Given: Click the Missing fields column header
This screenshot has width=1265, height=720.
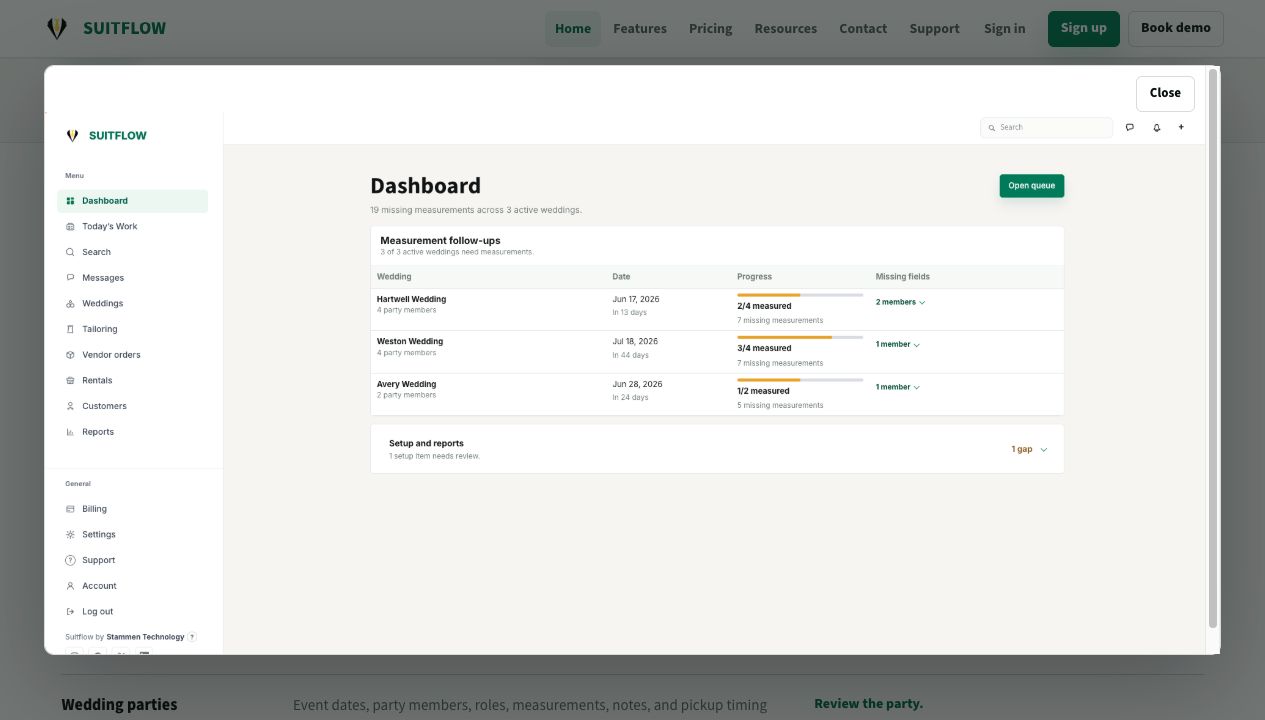Looking at the screenshot, I should click(903, 277).
